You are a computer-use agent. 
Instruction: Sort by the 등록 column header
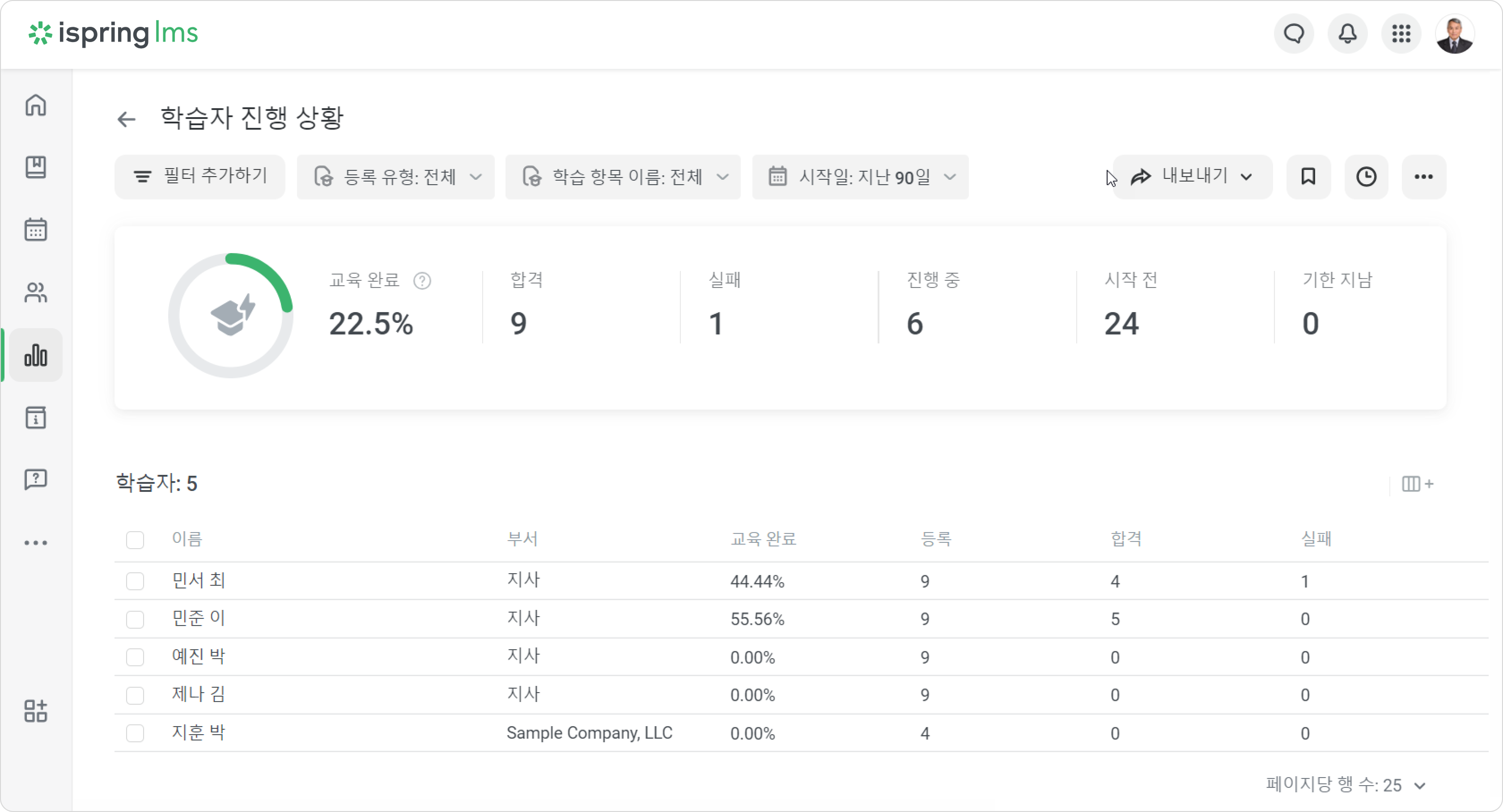(936, 539)
